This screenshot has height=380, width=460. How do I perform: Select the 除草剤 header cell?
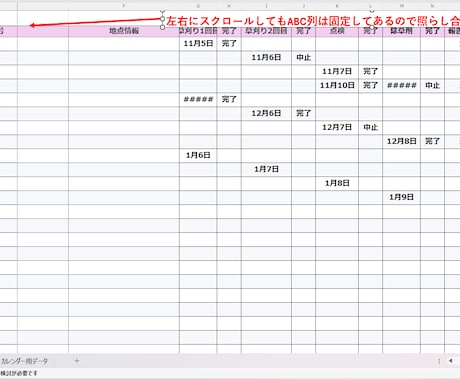(x=402, y=31)
